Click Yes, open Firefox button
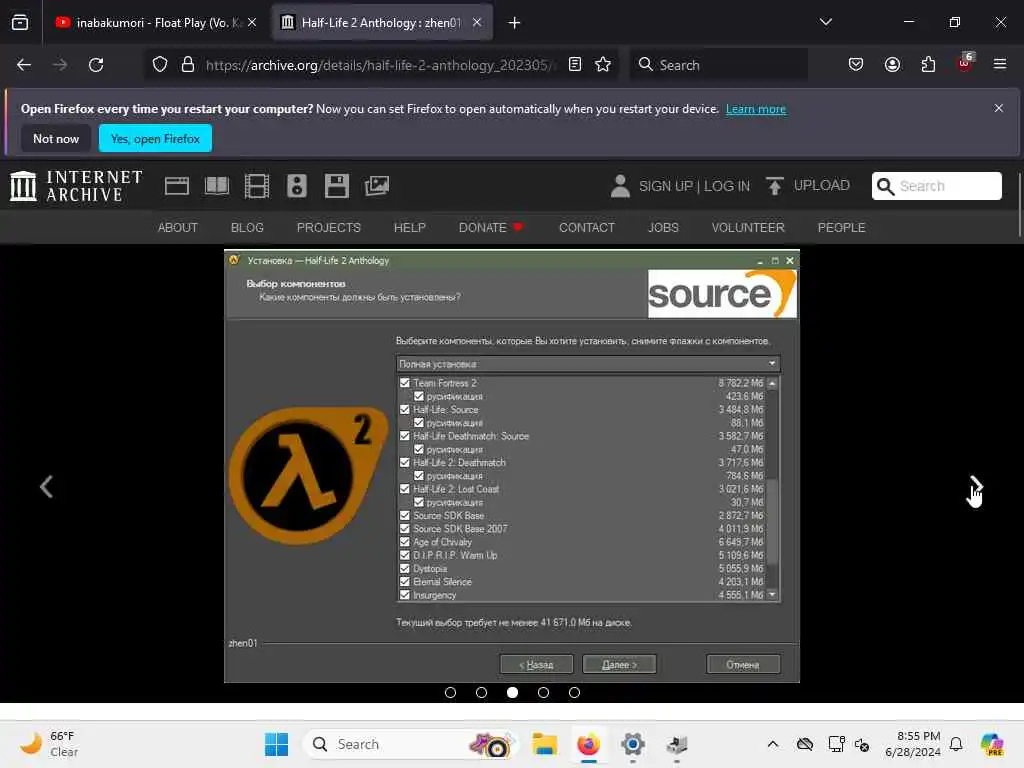Viewport: 1024px width, 768px height. pos(155,138)
